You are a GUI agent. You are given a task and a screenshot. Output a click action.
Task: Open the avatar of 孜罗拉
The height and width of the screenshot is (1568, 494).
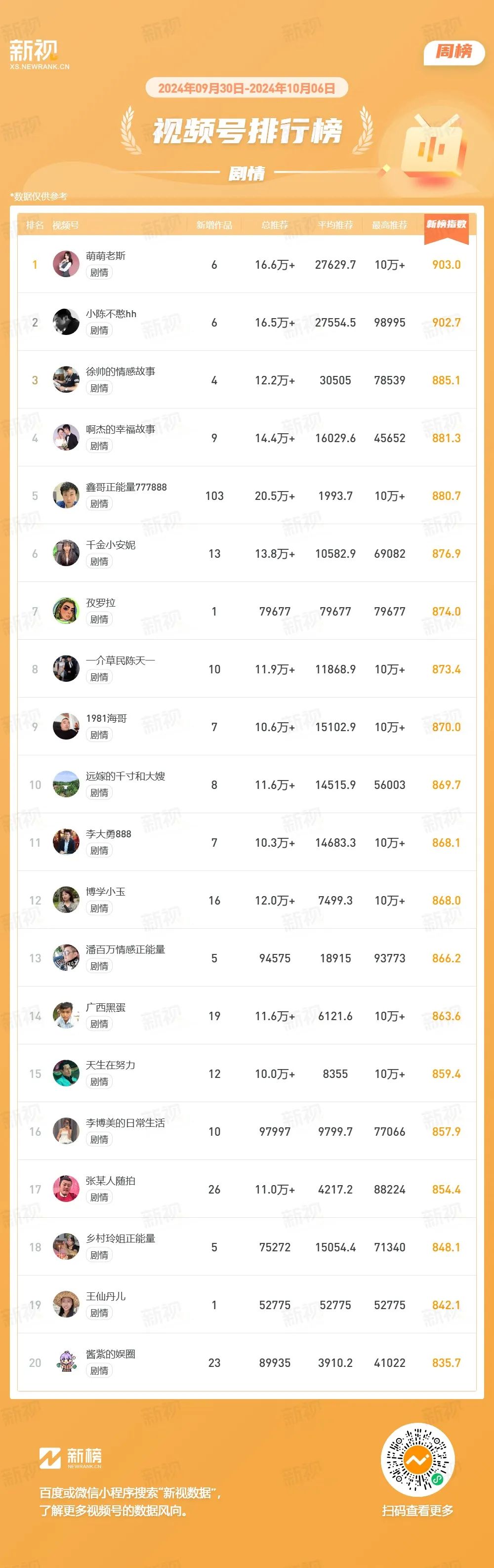[x=66, y=611]
